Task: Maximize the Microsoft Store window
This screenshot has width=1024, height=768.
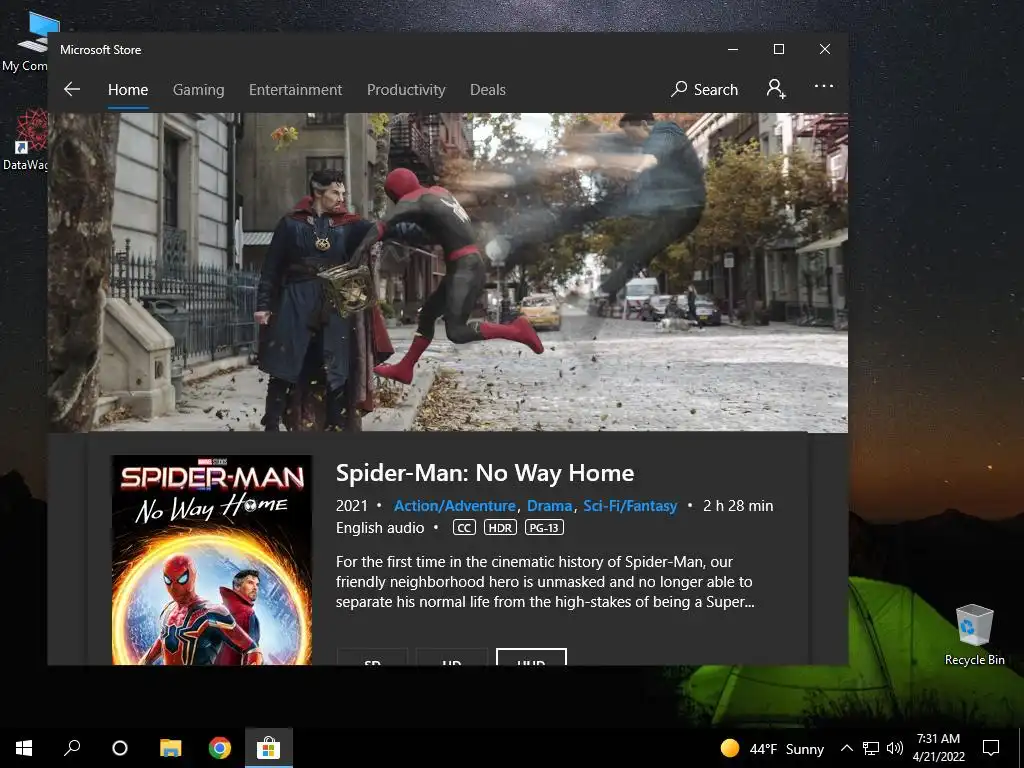Action: pos(779,49)
